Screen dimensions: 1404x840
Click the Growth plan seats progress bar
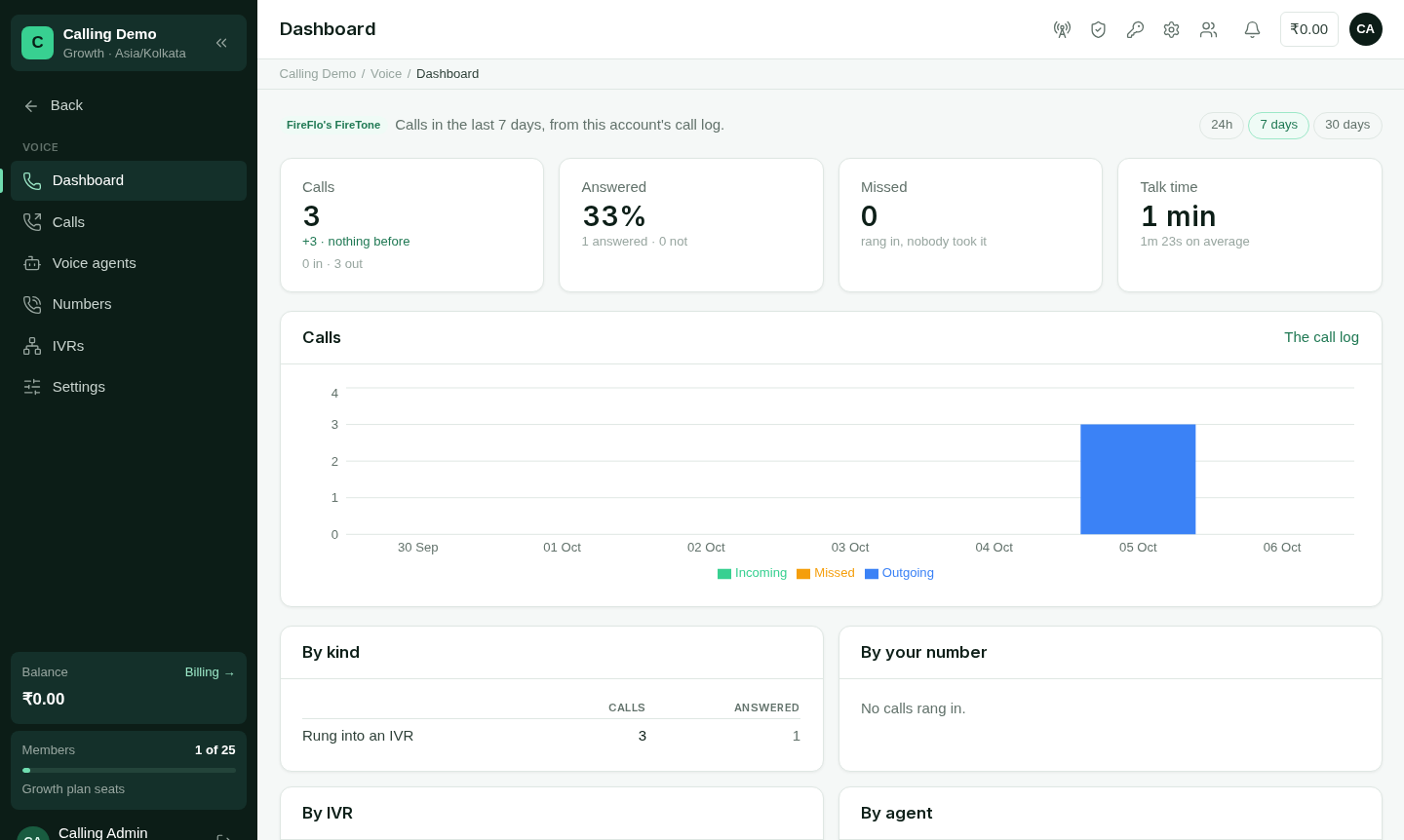click(x=129, y=770)
